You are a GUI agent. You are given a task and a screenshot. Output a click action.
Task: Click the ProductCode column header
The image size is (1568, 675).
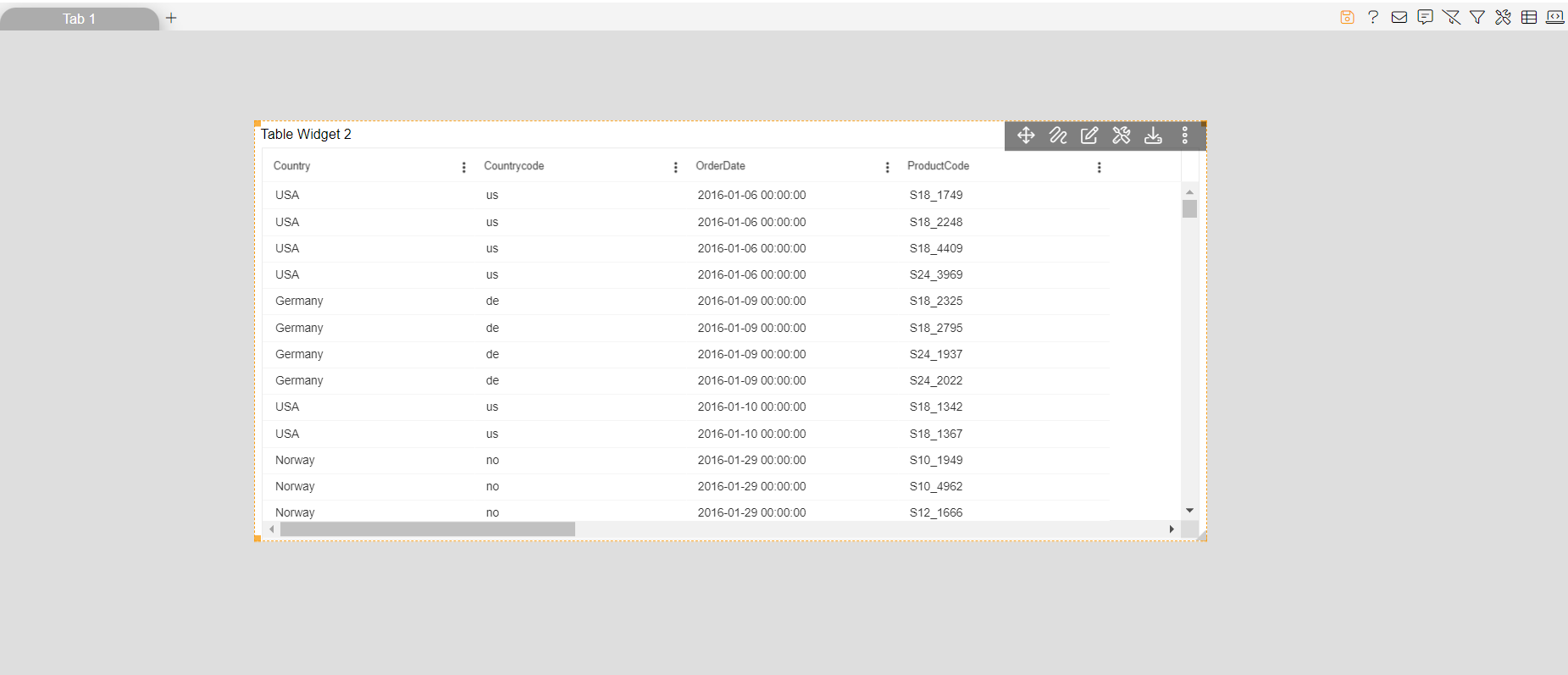point(938,166)
